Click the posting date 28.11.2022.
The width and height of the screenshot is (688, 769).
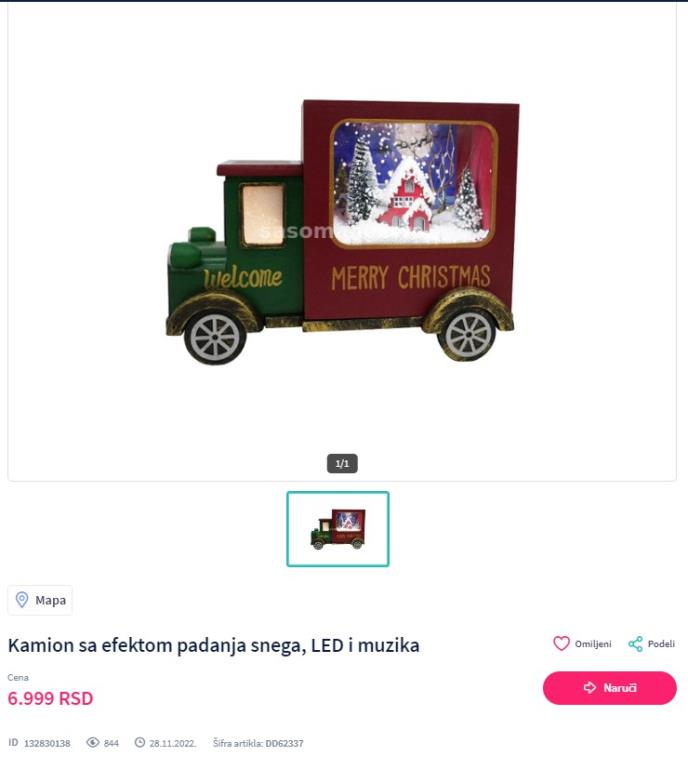point(173,743)
